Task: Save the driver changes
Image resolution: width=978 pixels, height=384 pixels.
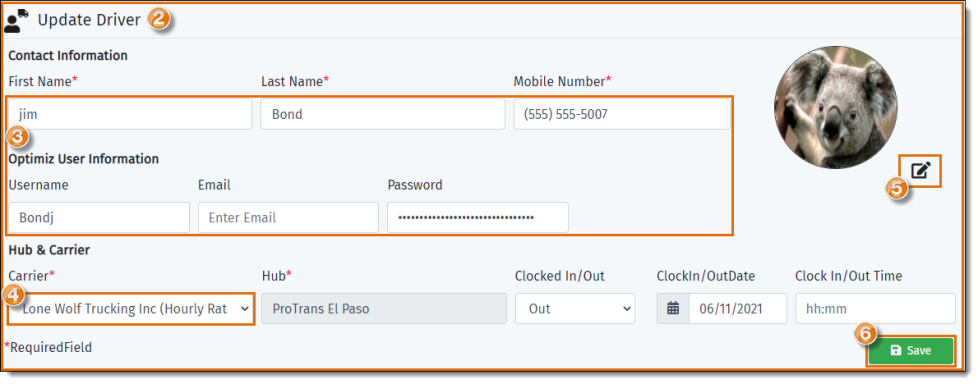Action: (911, 350)
